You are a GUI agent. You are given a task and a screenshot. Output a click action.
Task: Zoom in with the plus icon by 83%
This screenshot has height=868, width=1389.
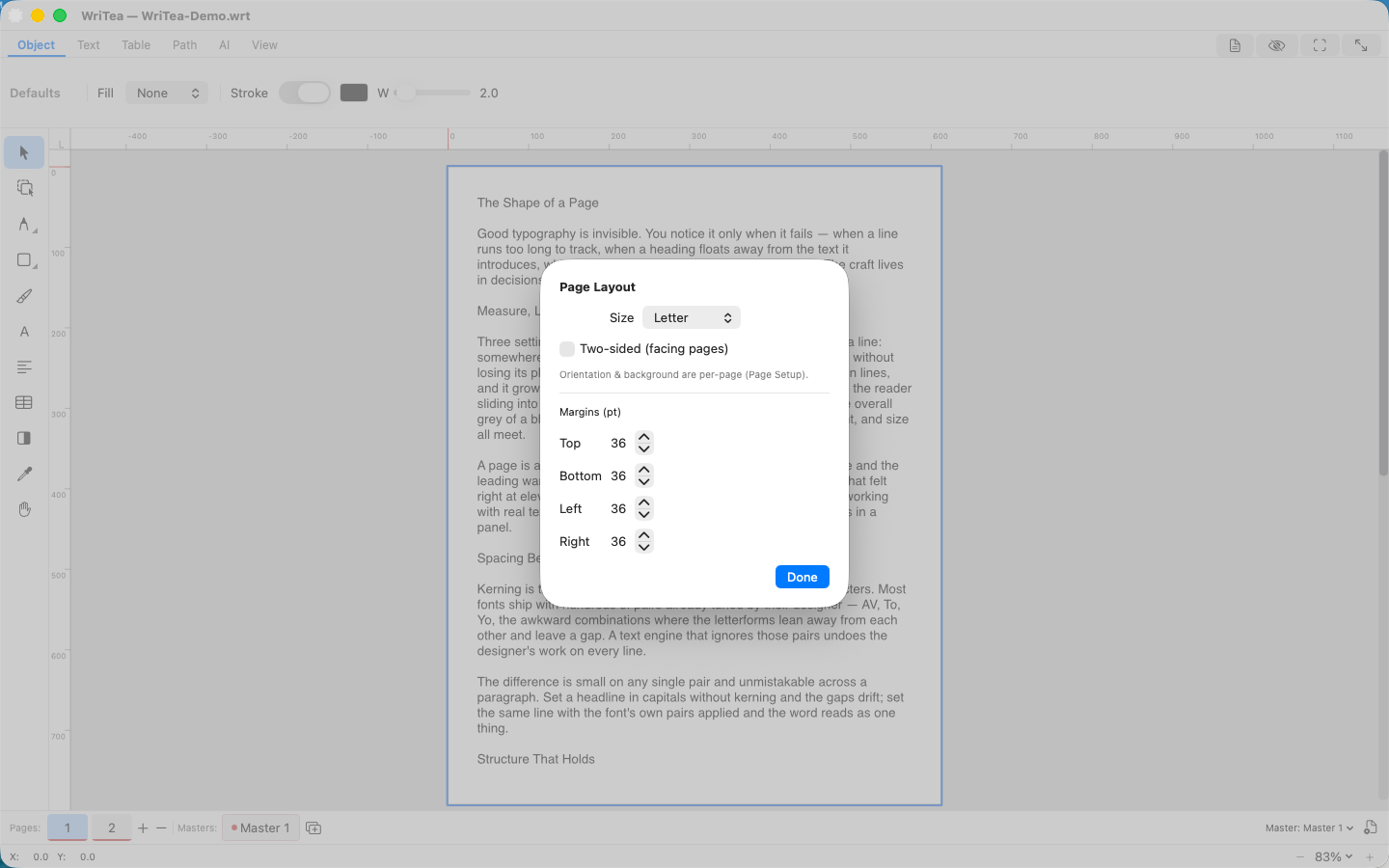point(1370,856)
